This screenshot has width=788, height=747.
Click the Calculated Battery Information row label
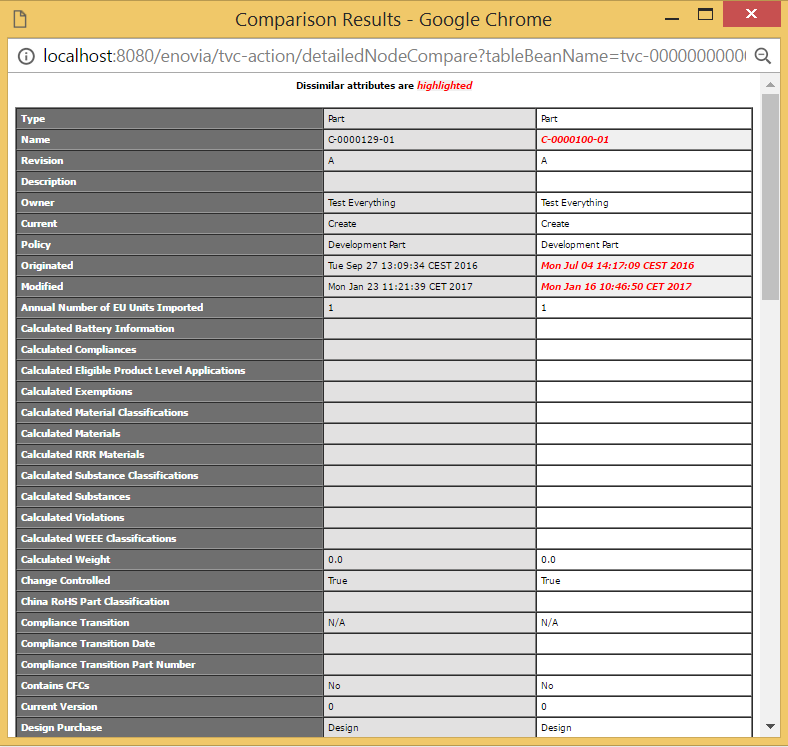tap(97, 329)
